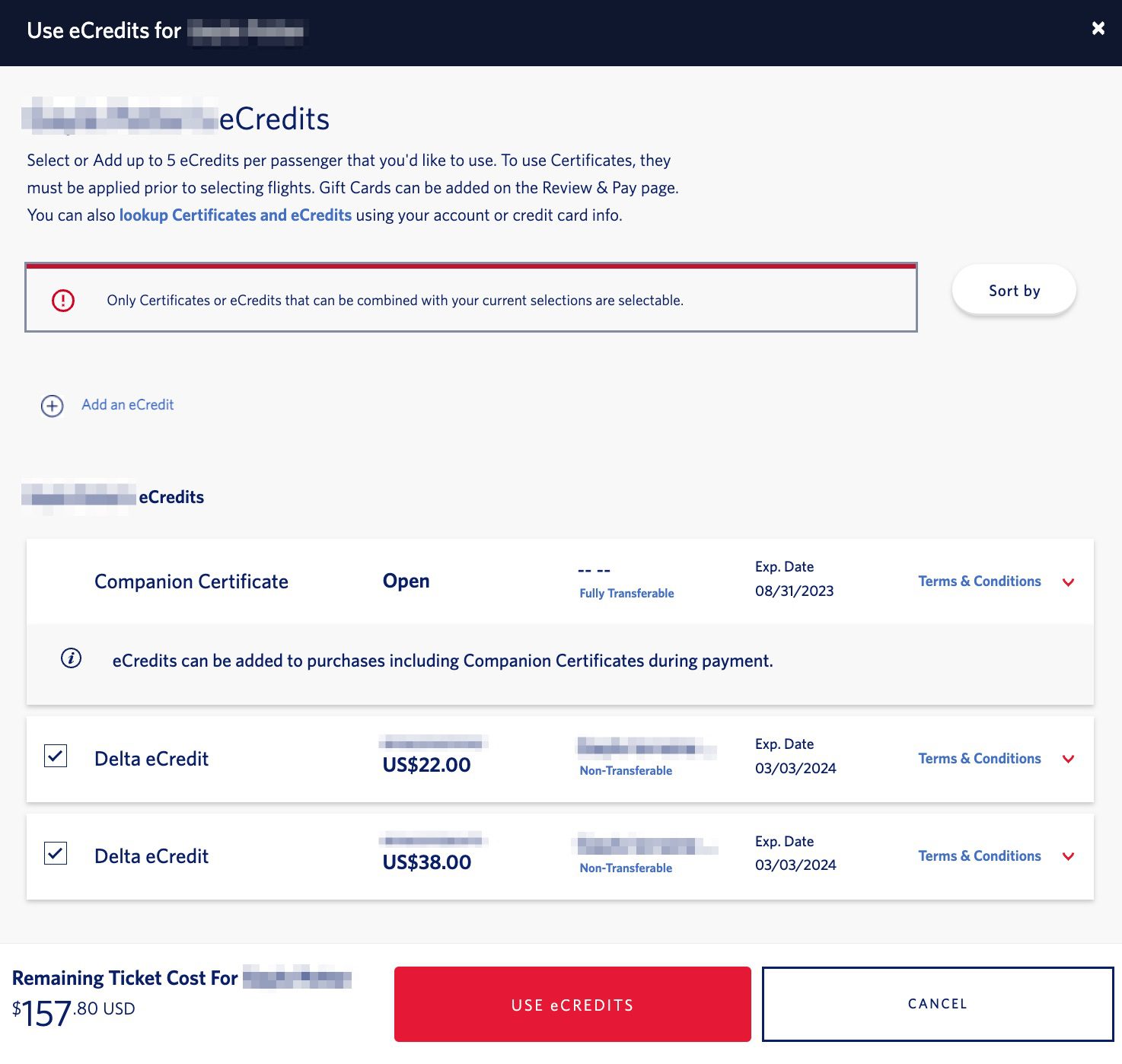The width and height of the screenshot is (1122, 1064).
Task: Select the Add an eCredit link
Action: pyautogui.click(x=126, y=404)
